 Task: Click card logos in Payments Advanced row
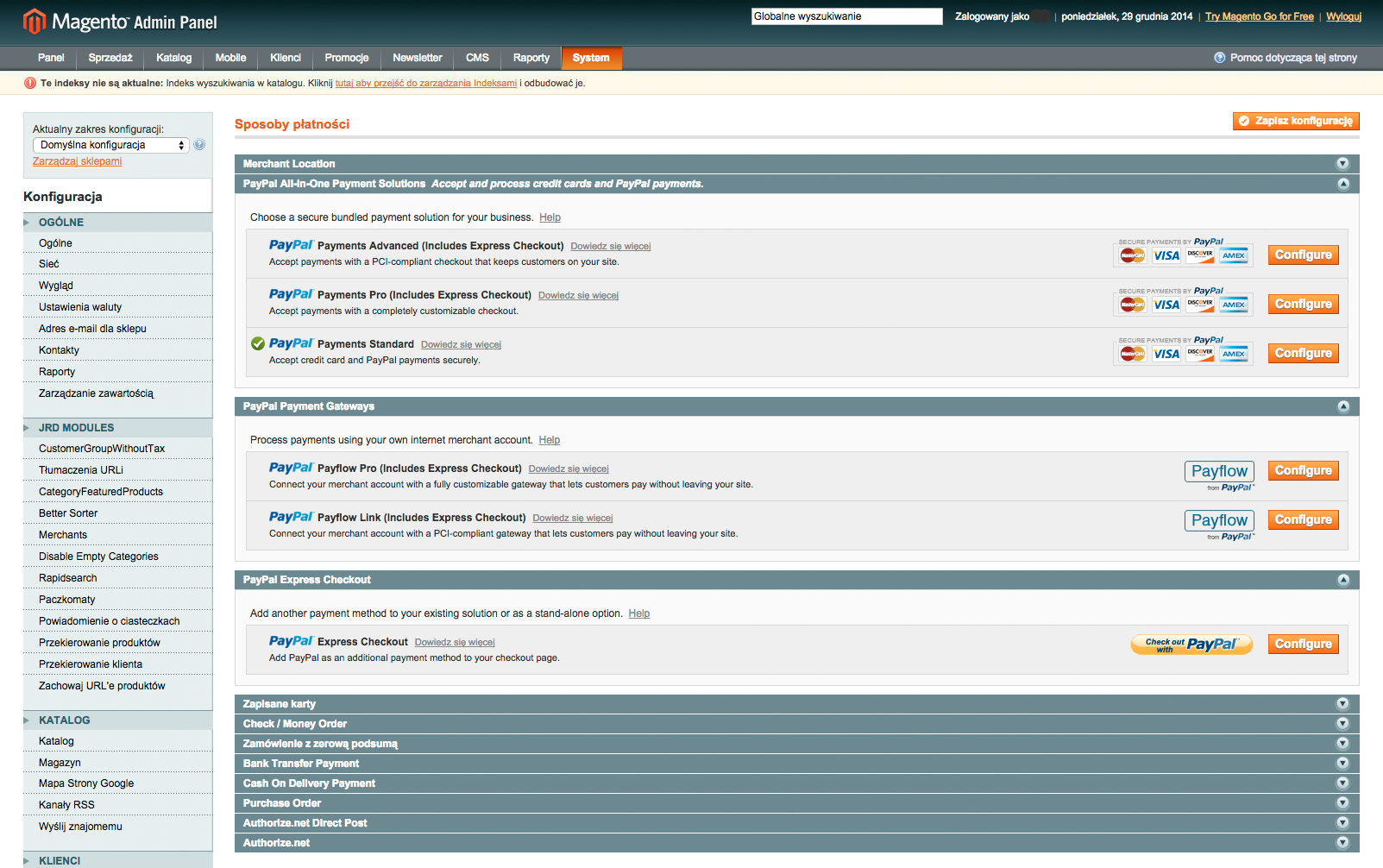(x=1184, y=252)
